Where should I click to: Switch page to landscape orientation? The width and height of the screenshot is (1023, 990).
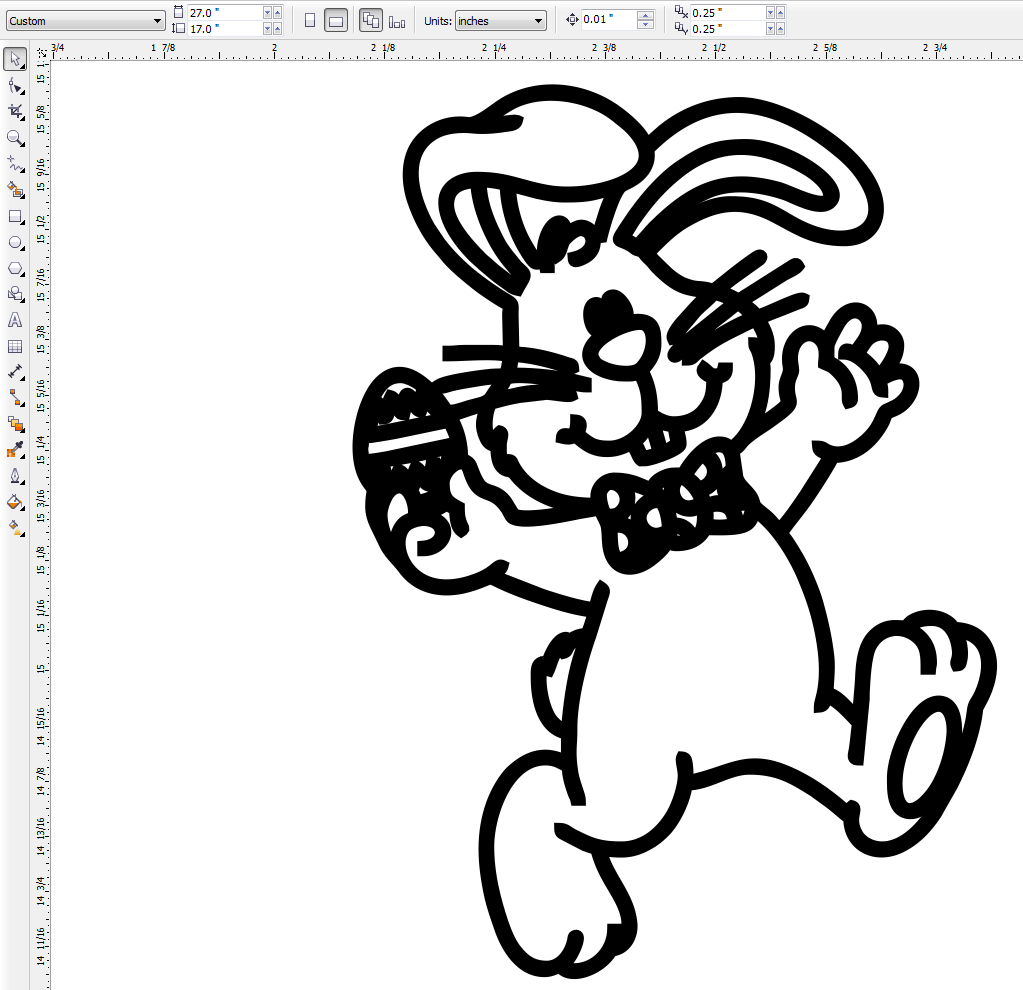336,21
